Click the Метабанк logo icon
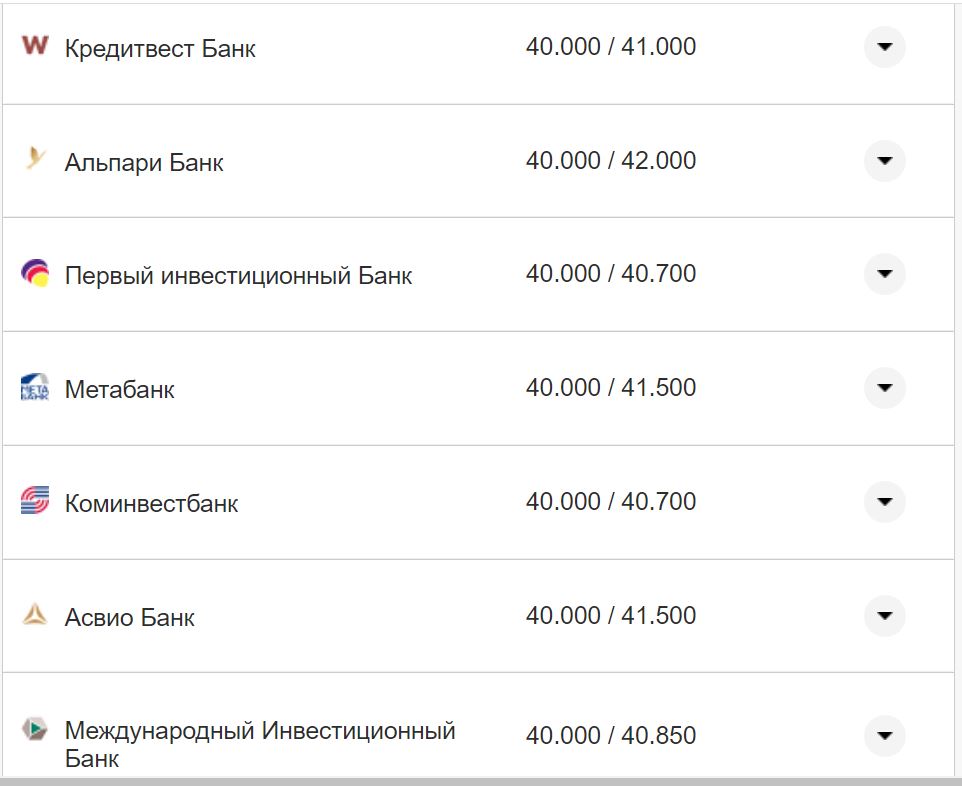 [33, 388]
